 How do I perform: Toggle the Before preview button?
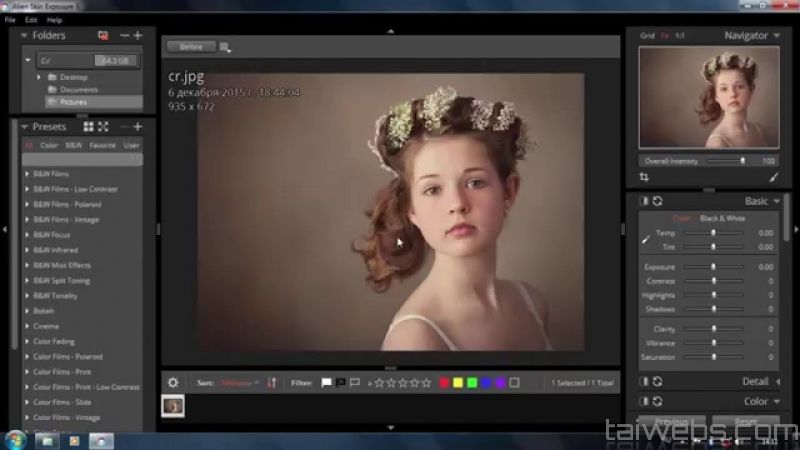[191, 47]
